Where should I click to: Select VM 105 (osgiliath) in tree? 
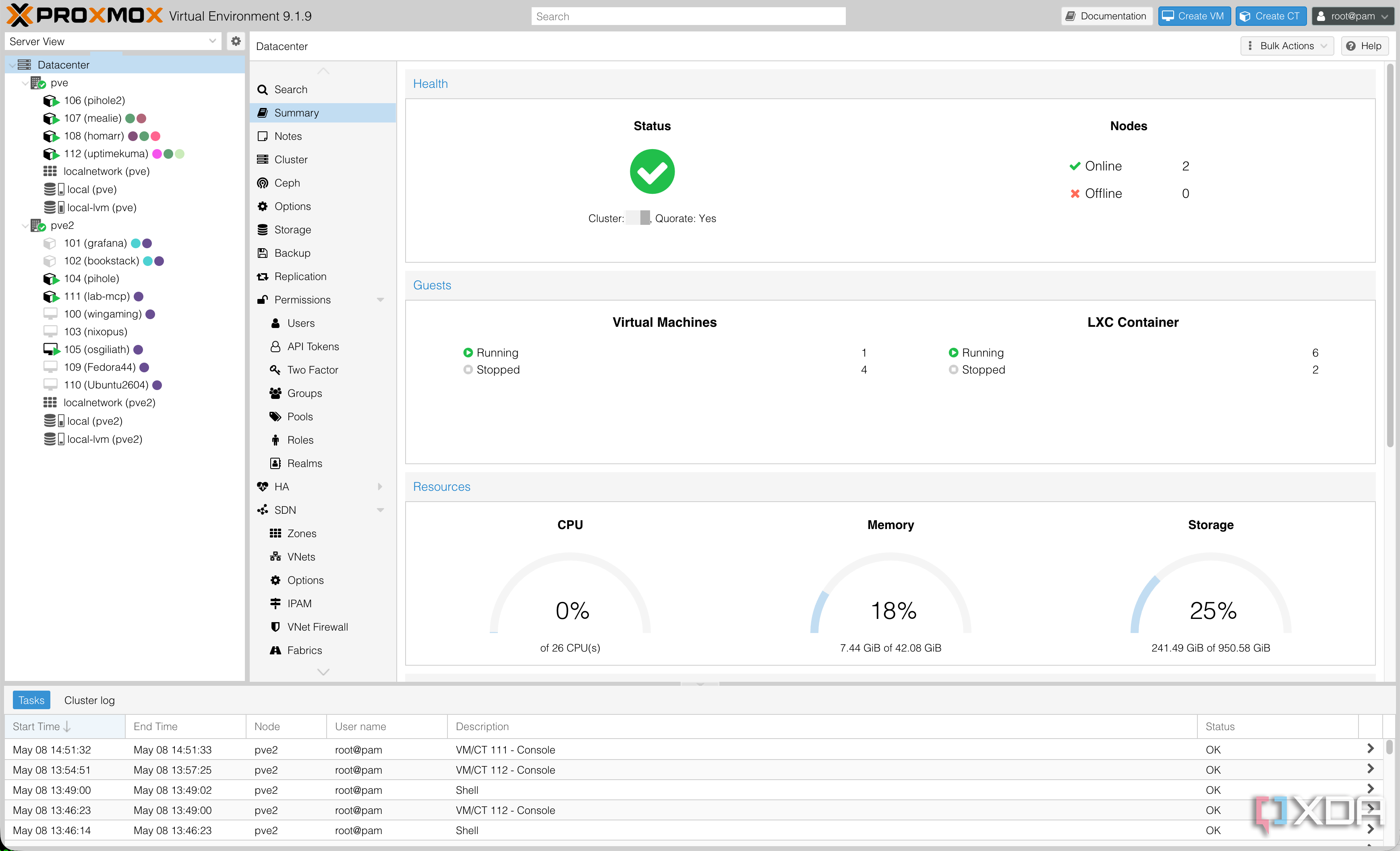[x=97, y=350]
